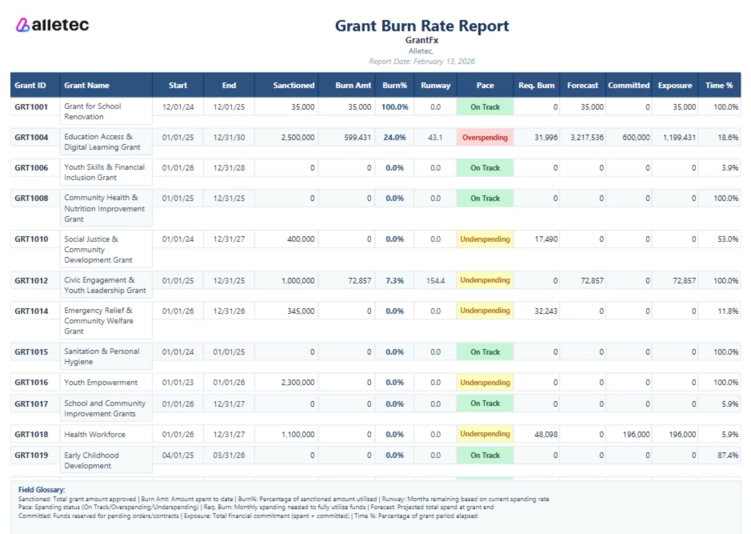Viewport: 751px width, 534px height.
Task: Click the 24.0% burn percentage
Action: (395, 137)
